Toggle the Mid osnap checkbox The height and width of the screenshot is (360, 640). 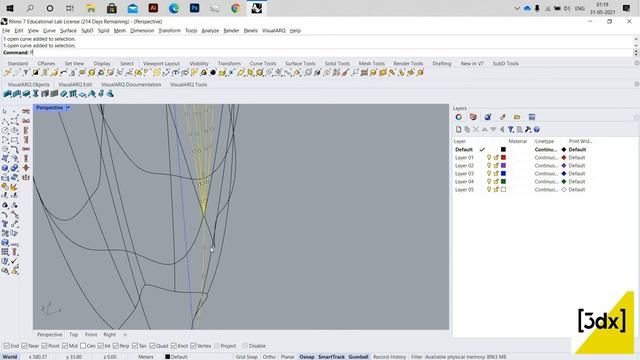tap(65, 346)
